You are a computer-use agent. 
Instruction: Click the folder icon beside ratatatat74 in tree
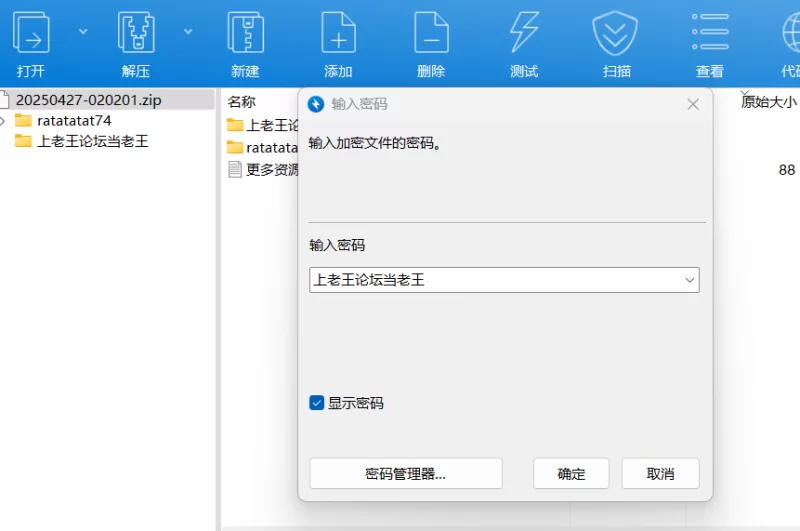pyautogui.click(x=23, y=120)
